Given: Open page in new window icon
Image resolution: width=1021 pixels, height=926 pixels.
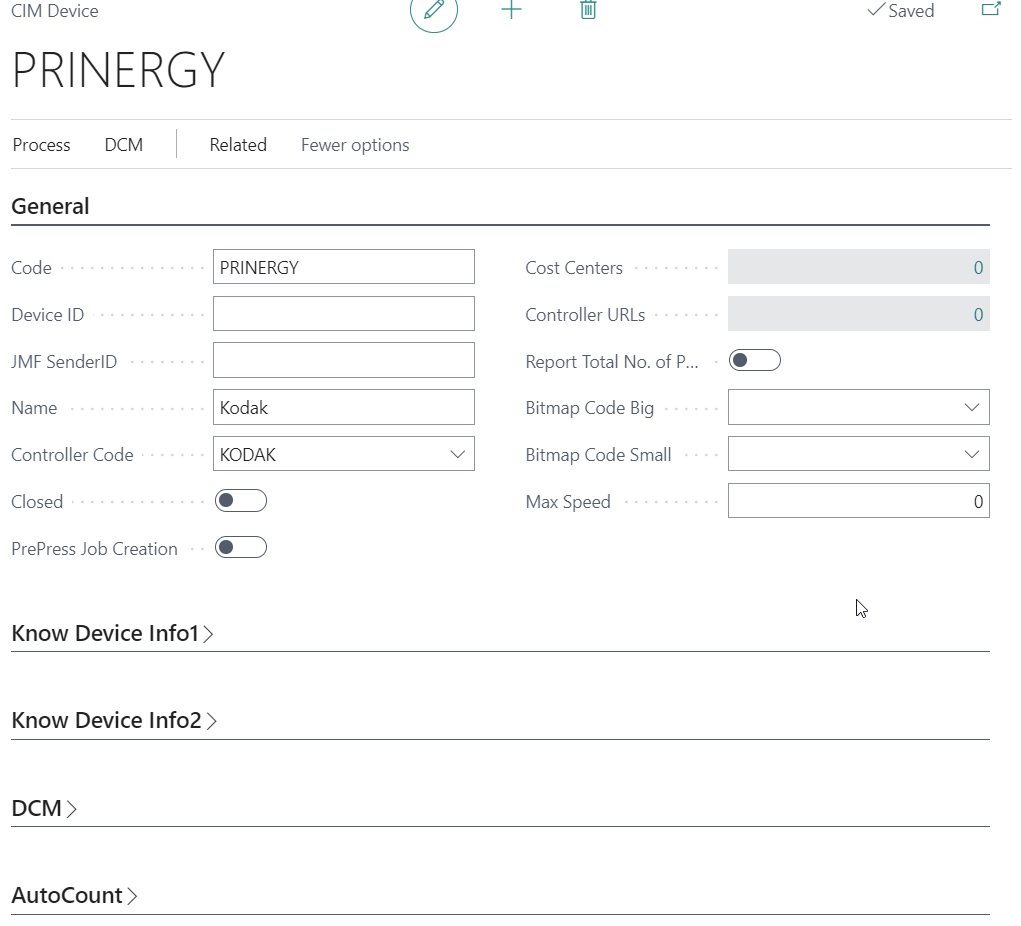Looking at the screenshot, I should coord(990,10).
